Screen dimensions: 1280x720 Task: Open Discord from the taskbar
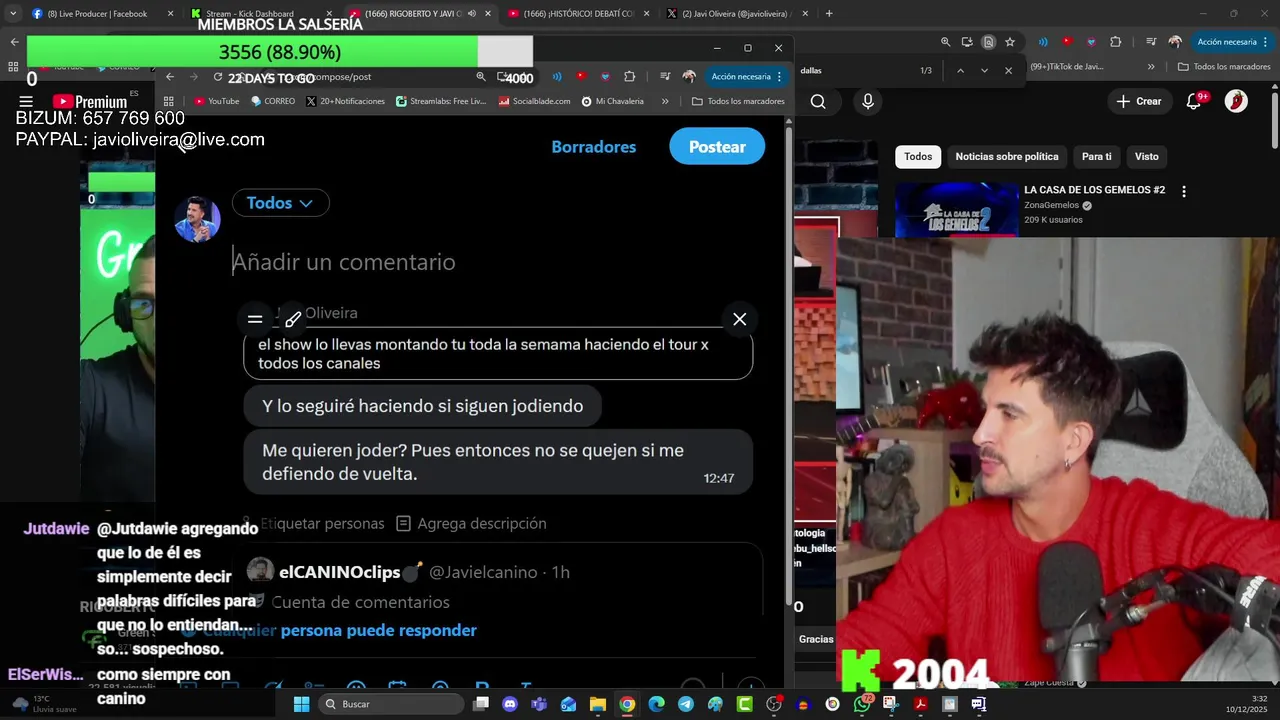(x=510, y=704)
